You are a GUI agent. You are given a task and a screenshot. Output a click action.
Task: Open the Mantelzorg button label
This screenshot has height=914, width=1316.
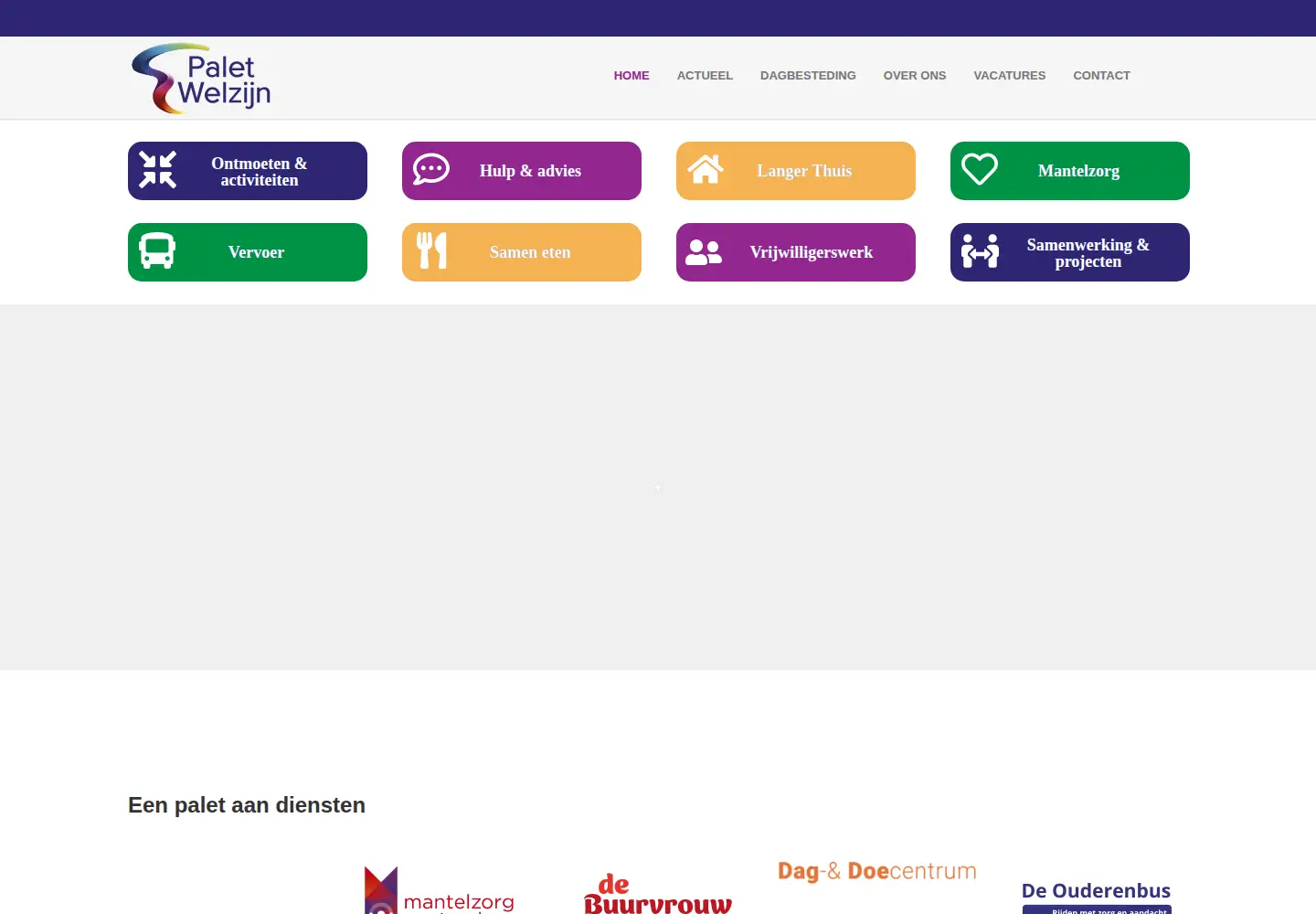click(x=1078, y=171)
